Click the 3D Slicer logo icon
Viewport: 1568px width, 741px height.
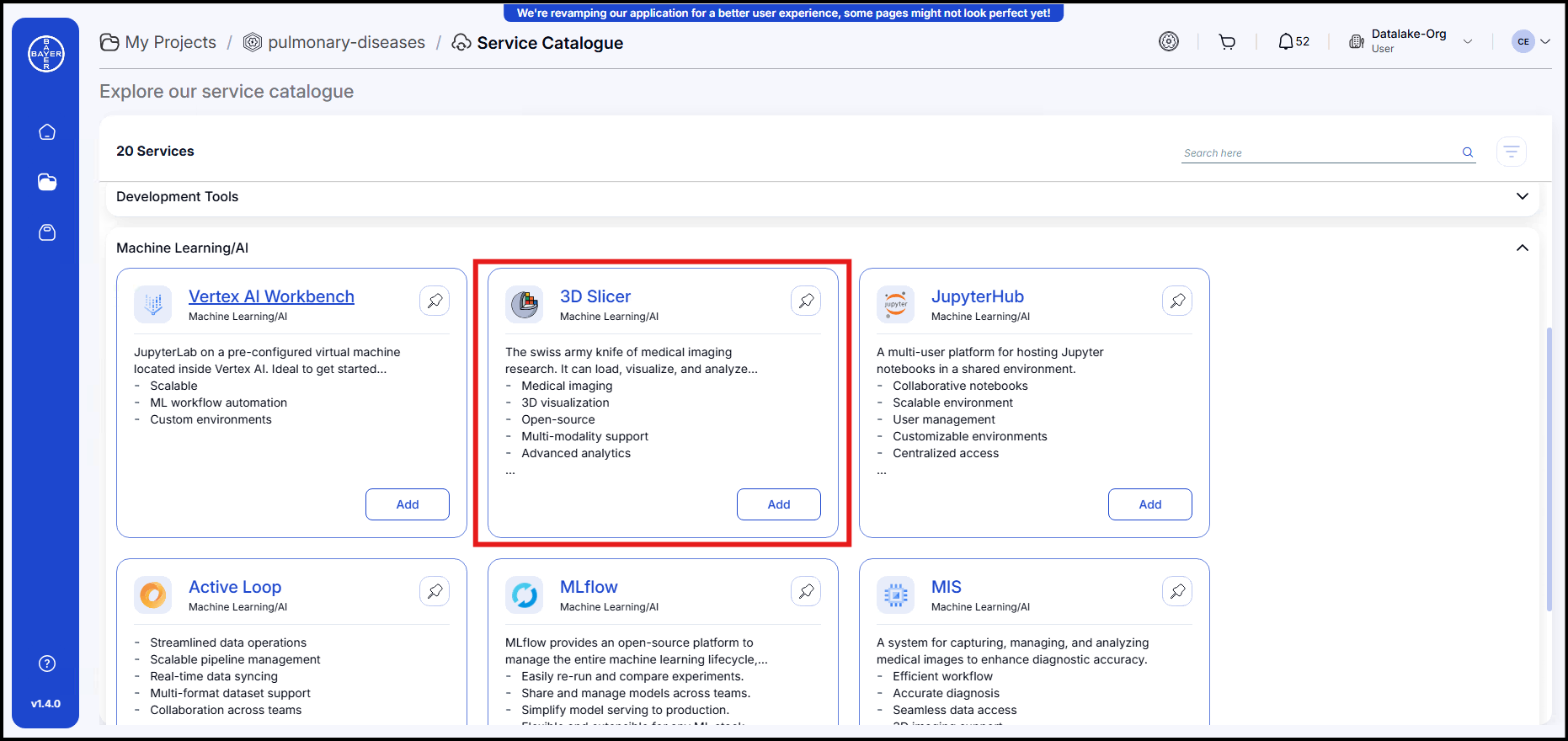525,304
